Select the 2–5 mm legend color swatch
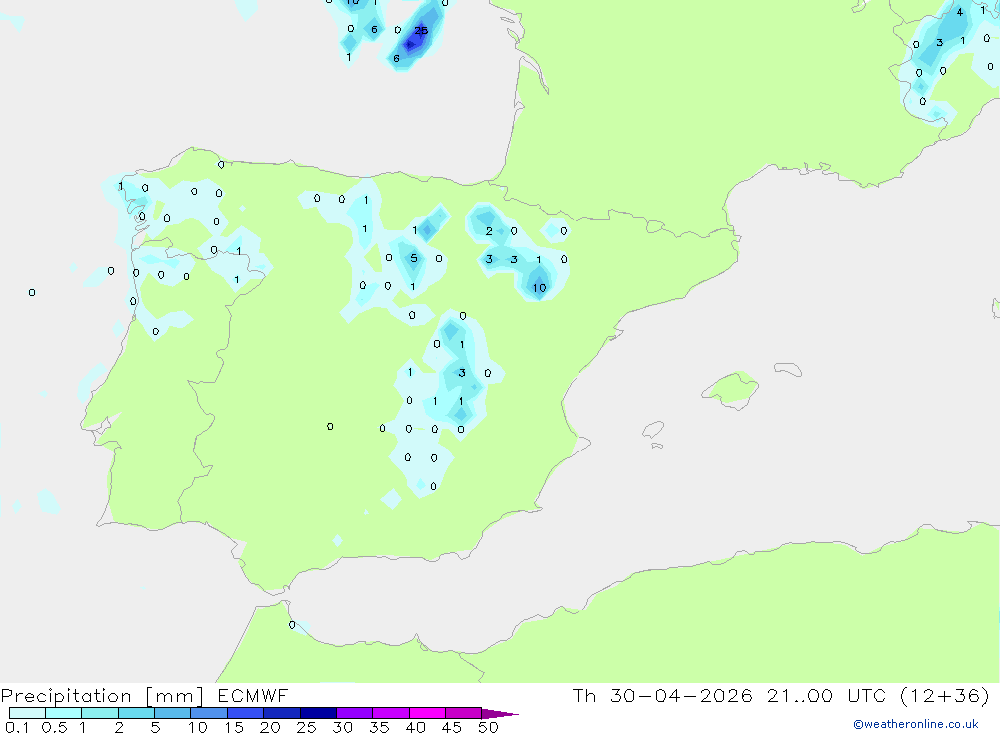The height and width of the screenshot is (733, 1000). [x=136, y=713]
